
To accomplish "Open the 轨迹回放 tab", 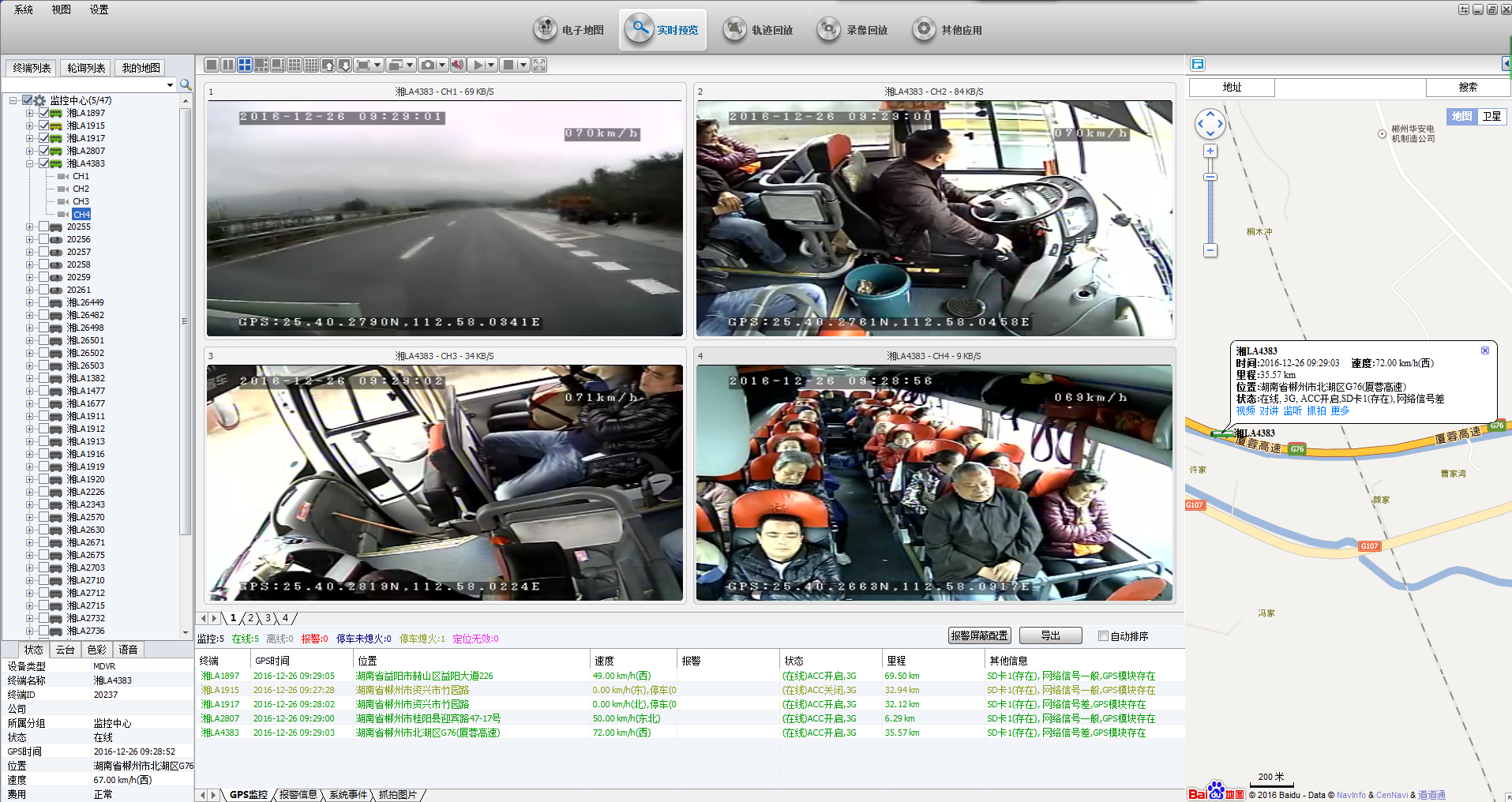I will coord(758,30).
